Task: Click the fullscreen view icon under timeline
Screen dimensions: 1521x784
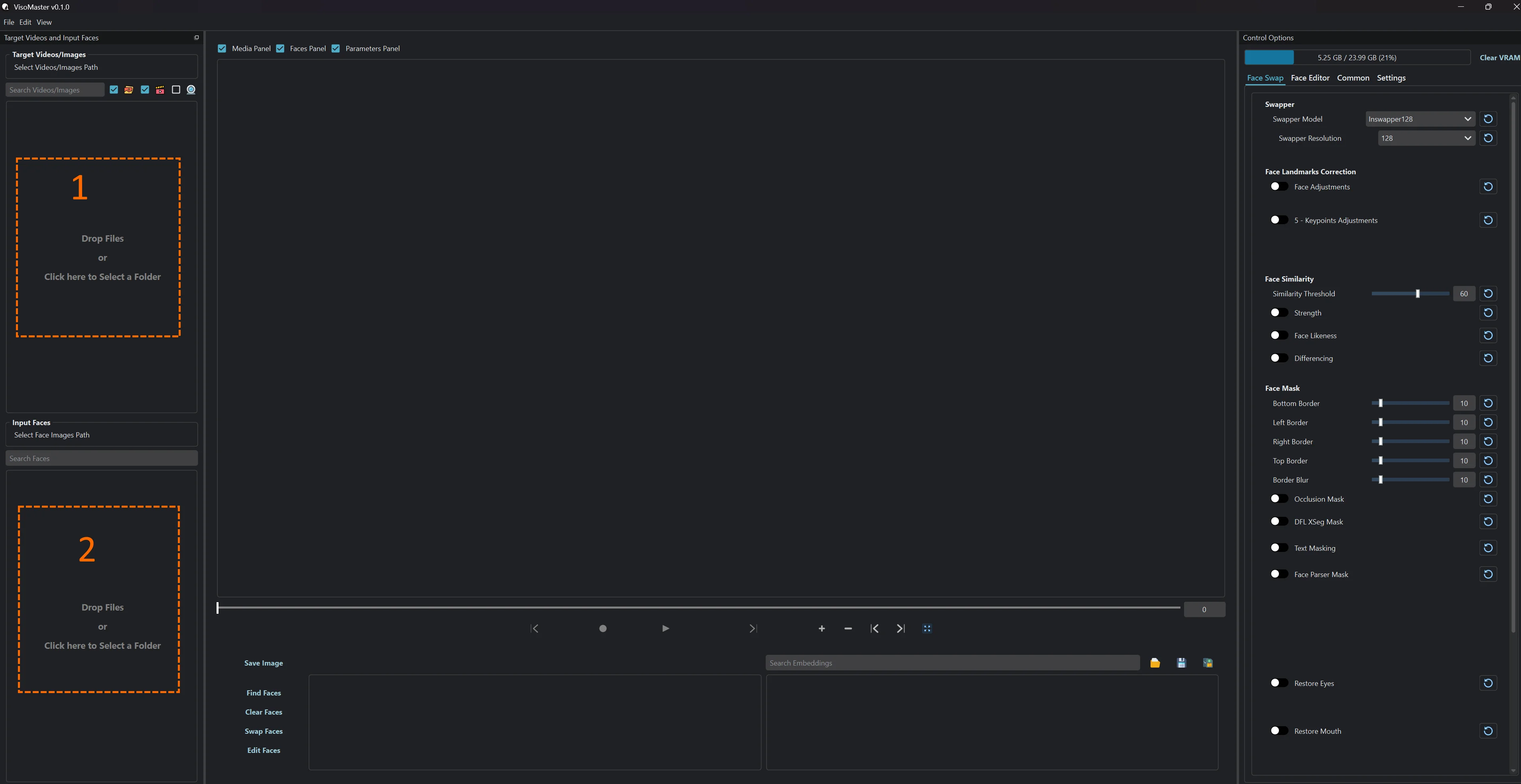Action: pyautogui.click(x=927, y=629)
